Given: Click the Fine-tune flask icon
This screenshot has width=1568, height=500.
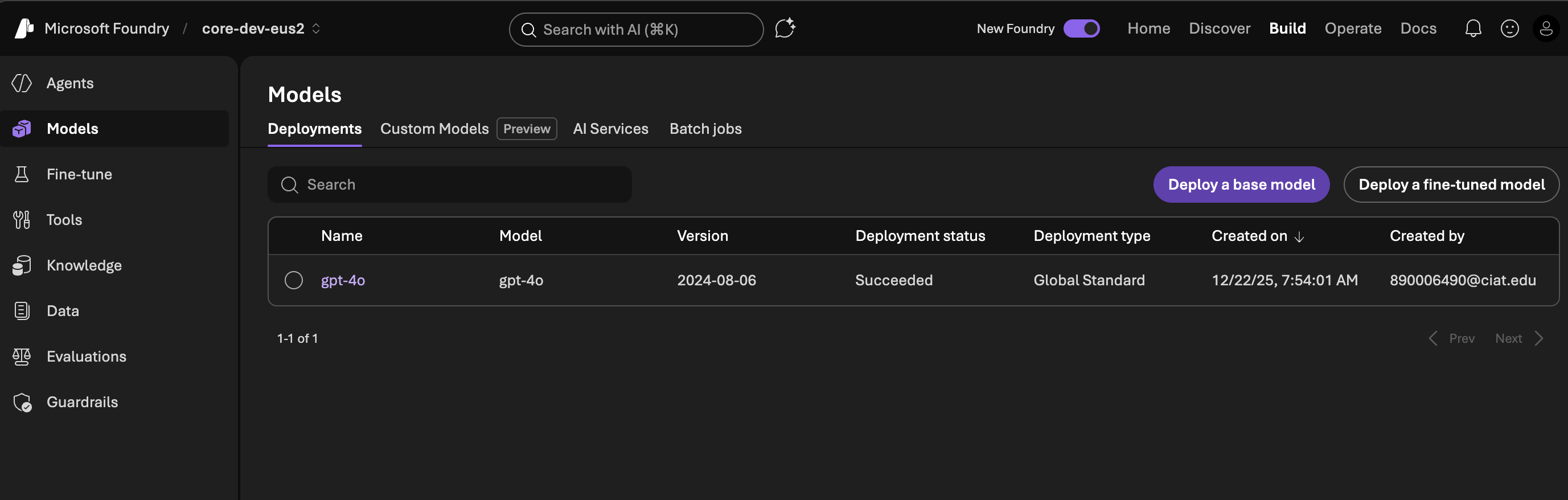Looking at the screenshot, I should [22, 174].
